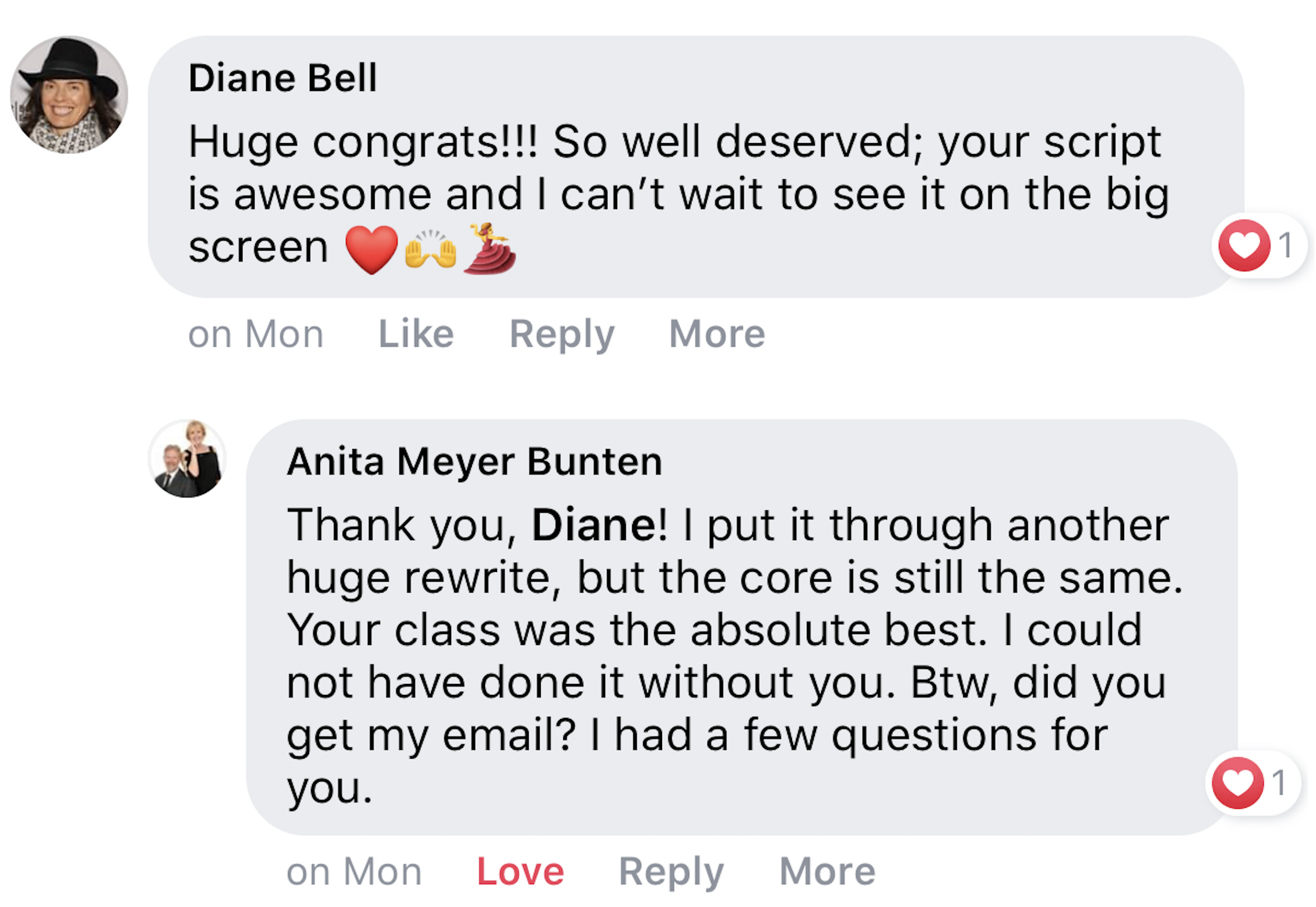Remove the Love reaction from Anita's reply

tap(520, 871)
